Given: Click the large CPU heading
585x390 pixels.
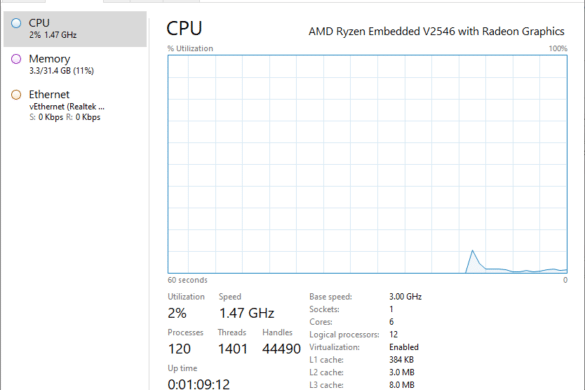Looking at the screenshot, I should (184, 28).
